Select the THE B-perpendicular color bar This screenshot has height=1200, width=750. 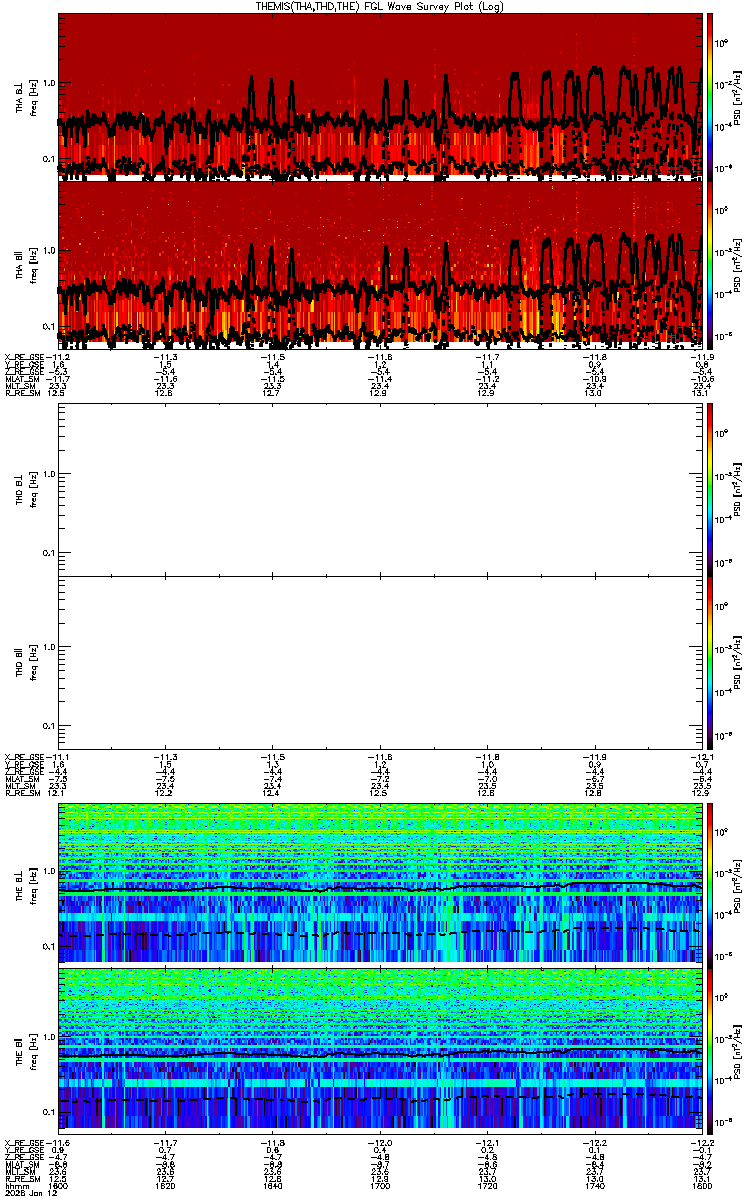click(x=712, y=883)
